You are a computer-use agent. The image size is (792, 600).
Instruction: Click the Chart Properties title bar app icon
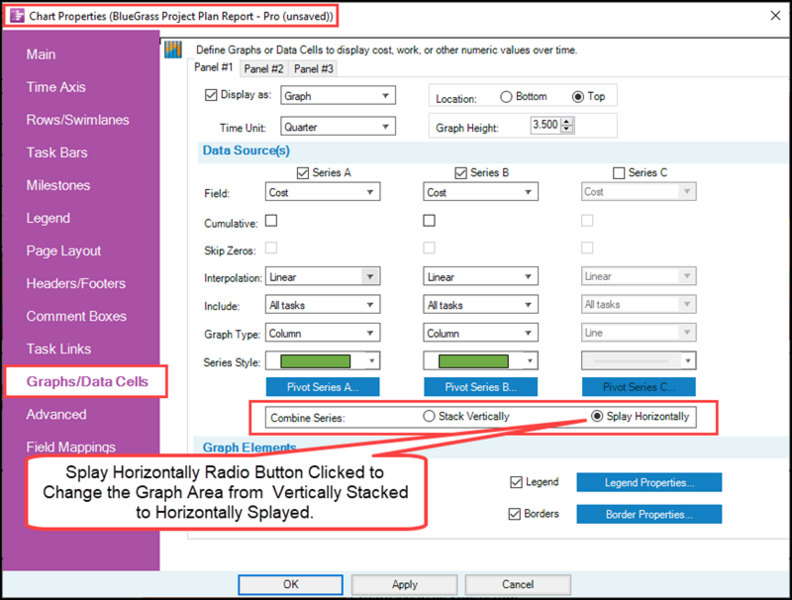point(17,16)
